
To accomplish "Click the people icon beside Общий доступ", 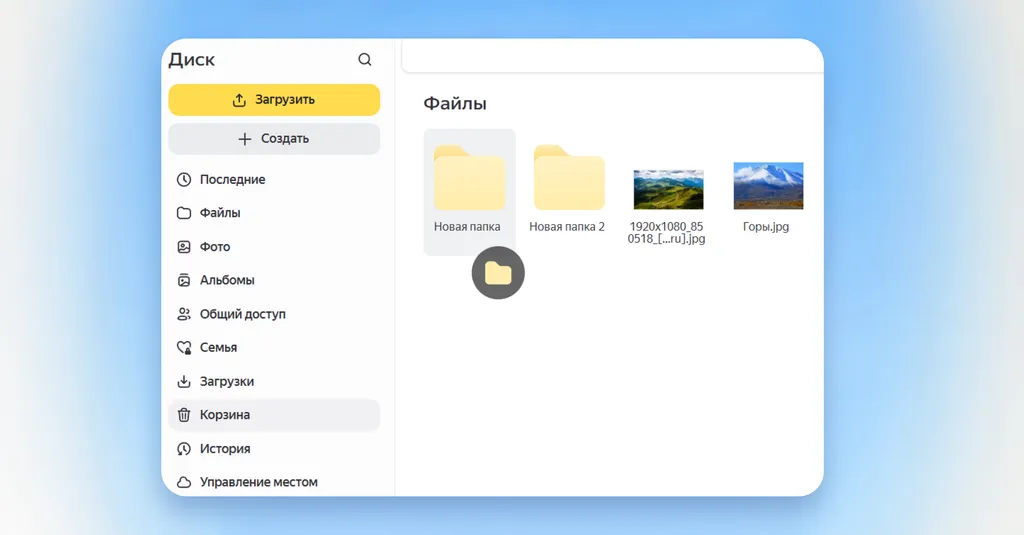I will 184,314.
